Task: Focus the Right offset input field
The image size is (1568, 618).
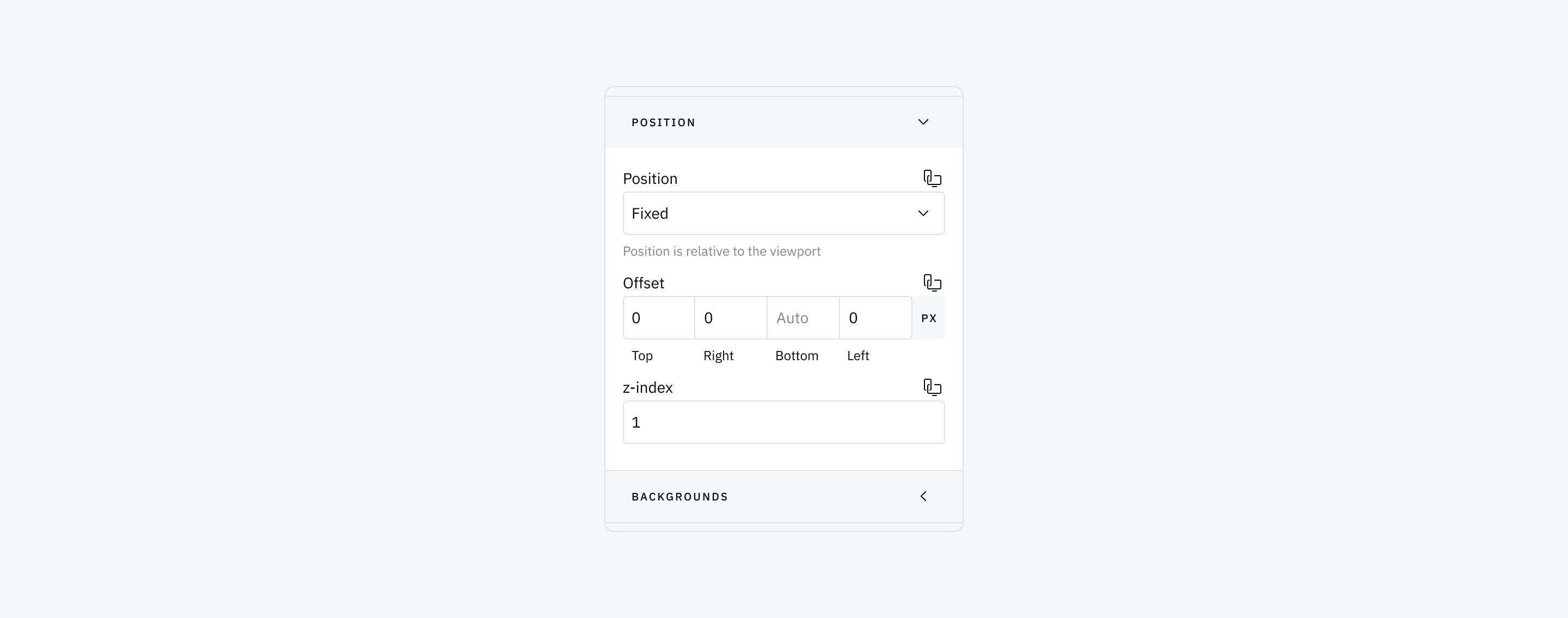Action: [731, 318]
